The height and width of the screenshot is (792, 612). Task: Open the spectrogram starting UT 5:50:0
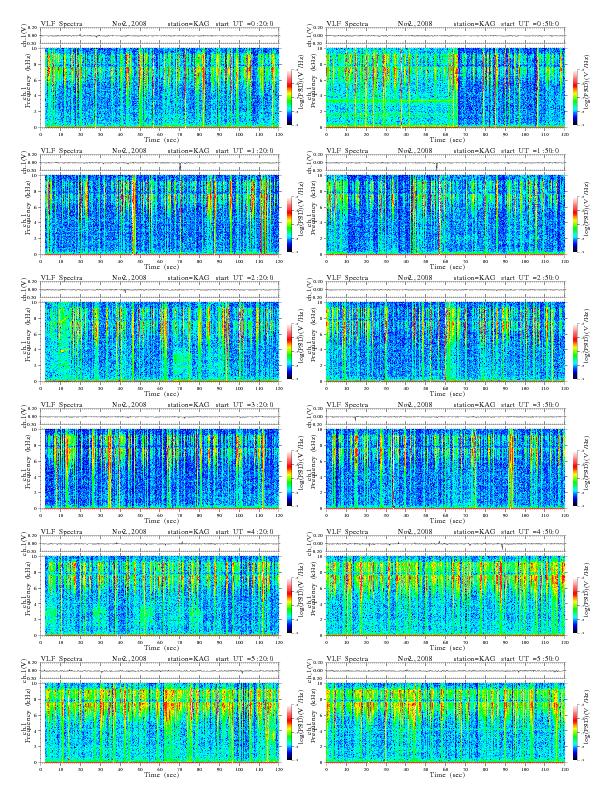tap(445, 723)
